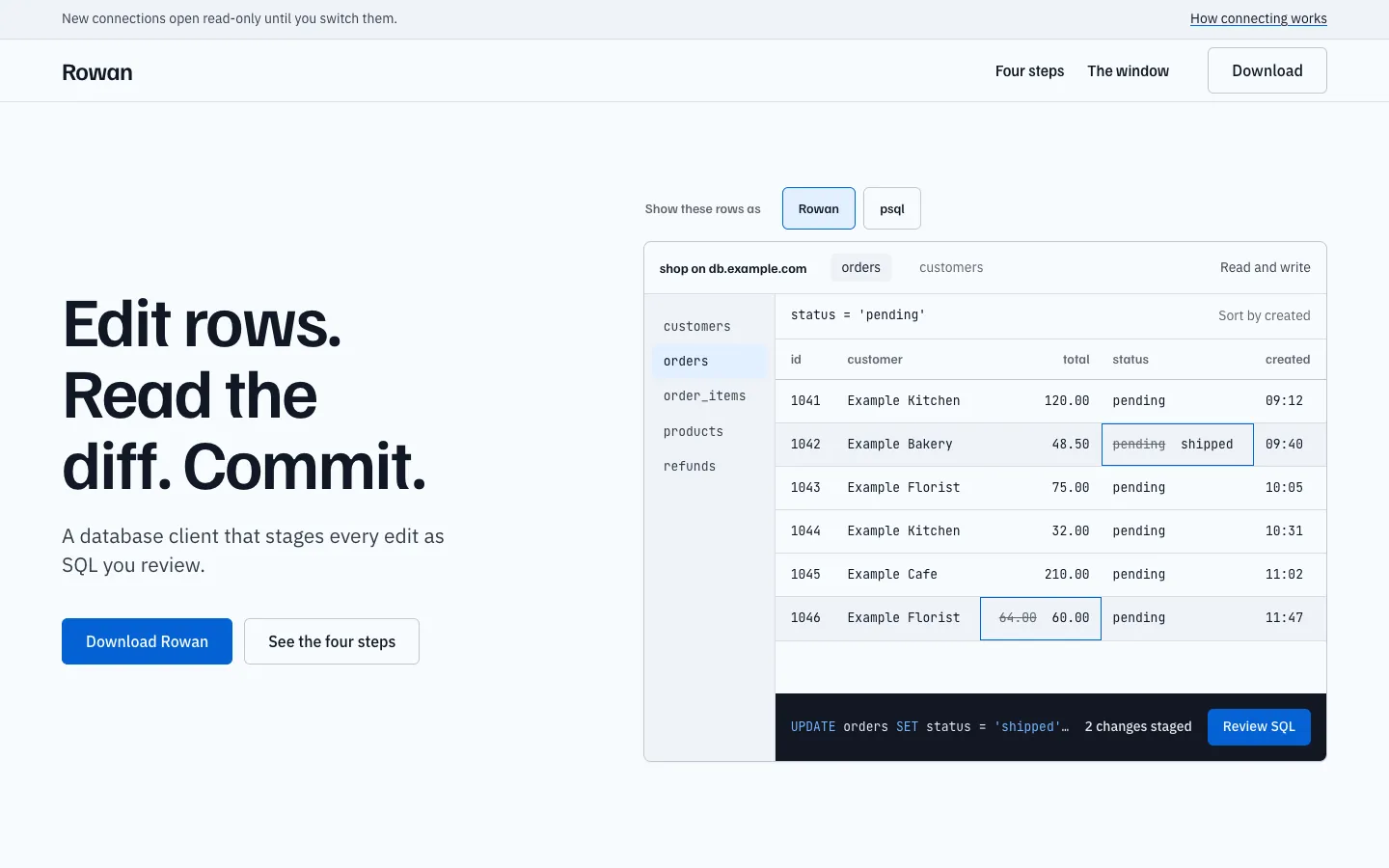
Task: Click the 'id' column header
Action: (x=796, y=360)
